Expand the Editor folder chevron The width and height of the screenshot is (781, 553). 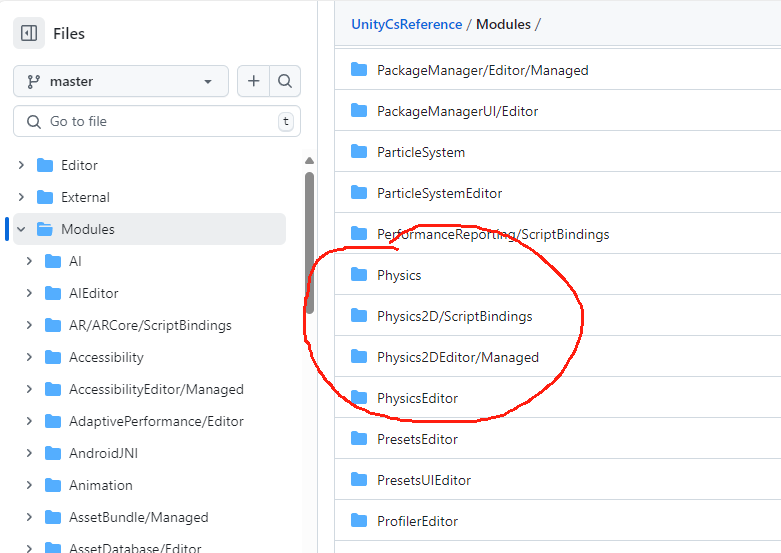pyautogui.click(x=21, y=165)
